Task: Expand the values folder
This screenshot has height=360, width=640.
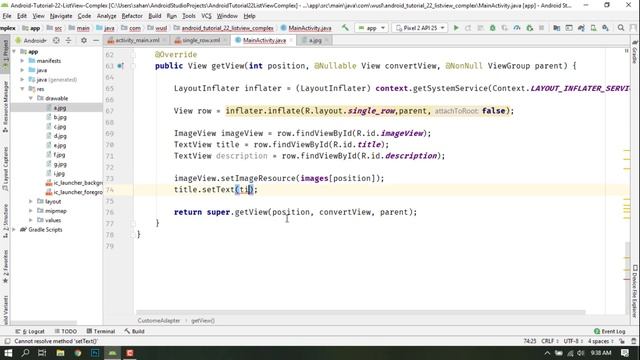Action: (31, 220)
